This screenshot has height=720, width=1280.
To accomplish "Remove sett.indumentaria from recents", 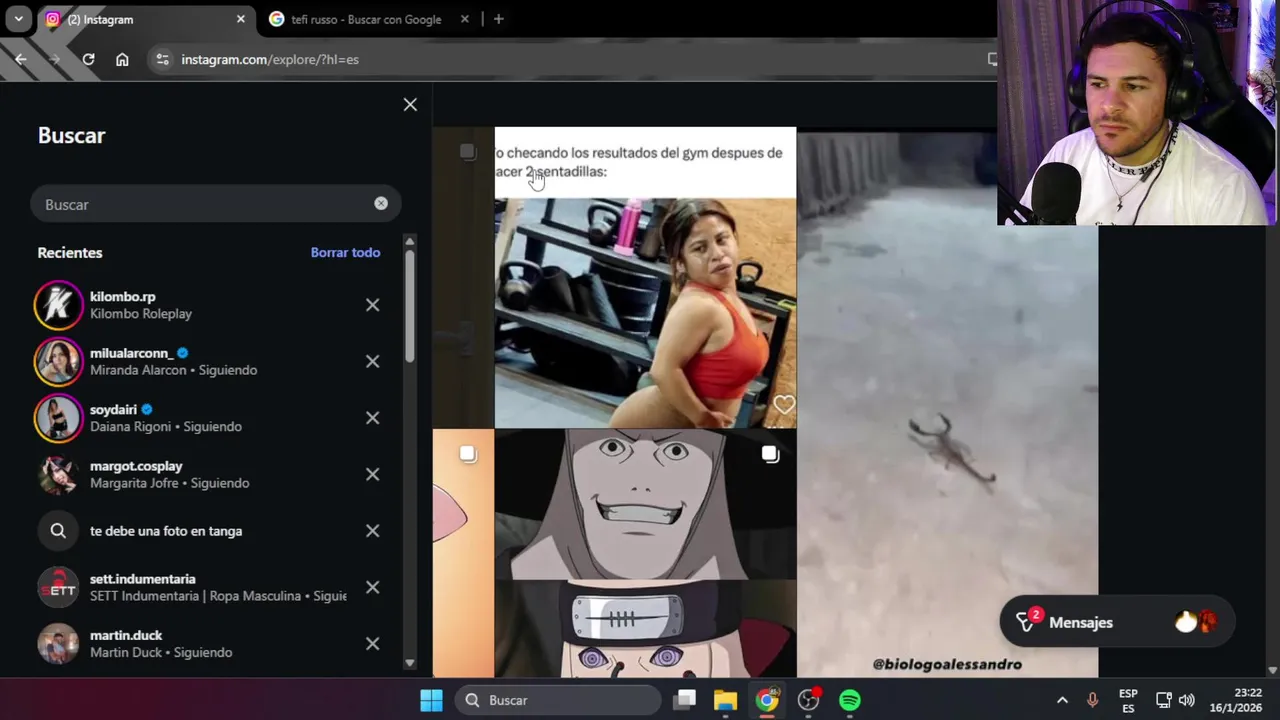I will (x=372, y=587).
